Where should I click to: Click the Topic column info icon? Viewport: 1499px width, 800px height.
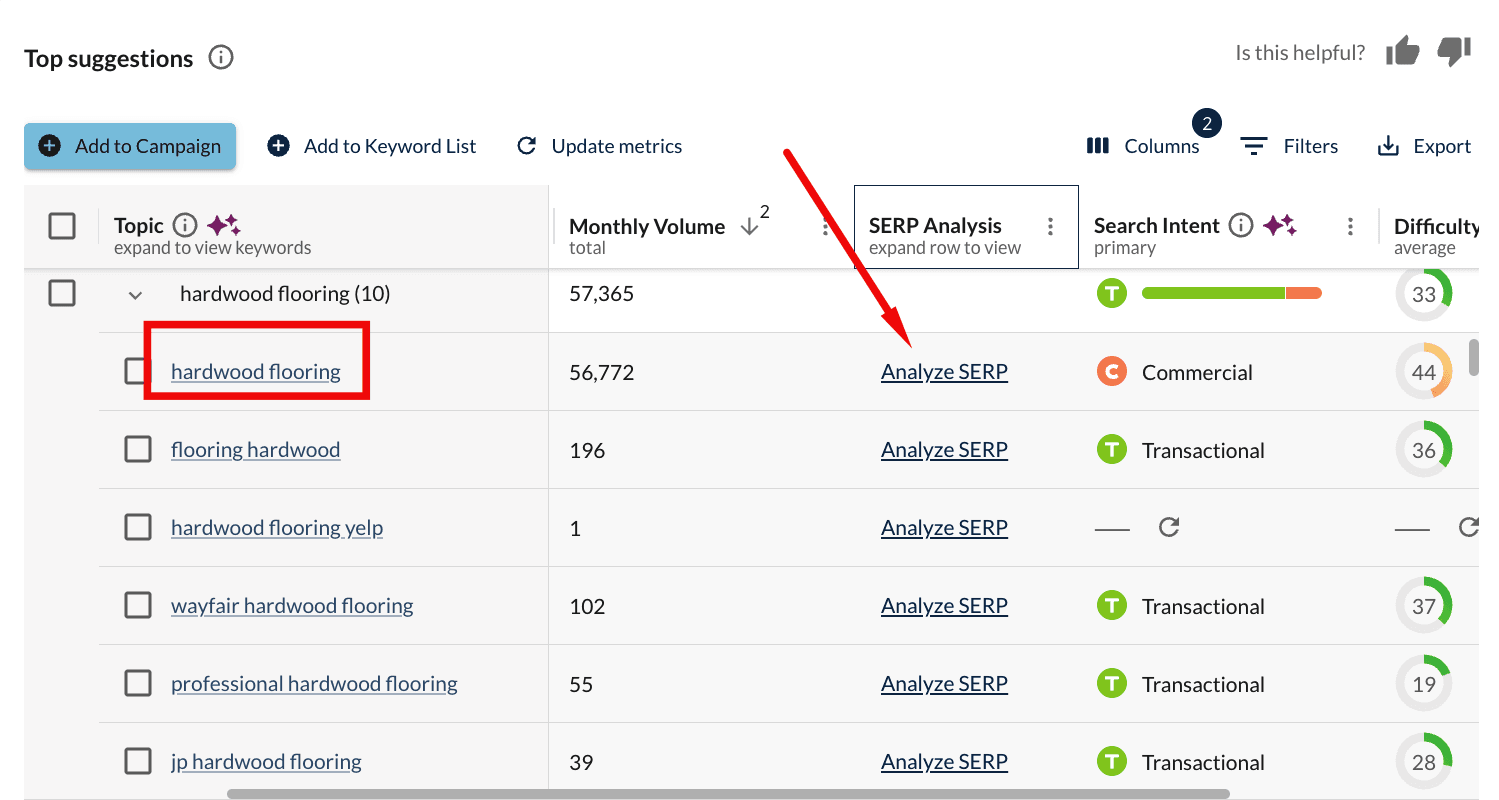click(185, 225)
